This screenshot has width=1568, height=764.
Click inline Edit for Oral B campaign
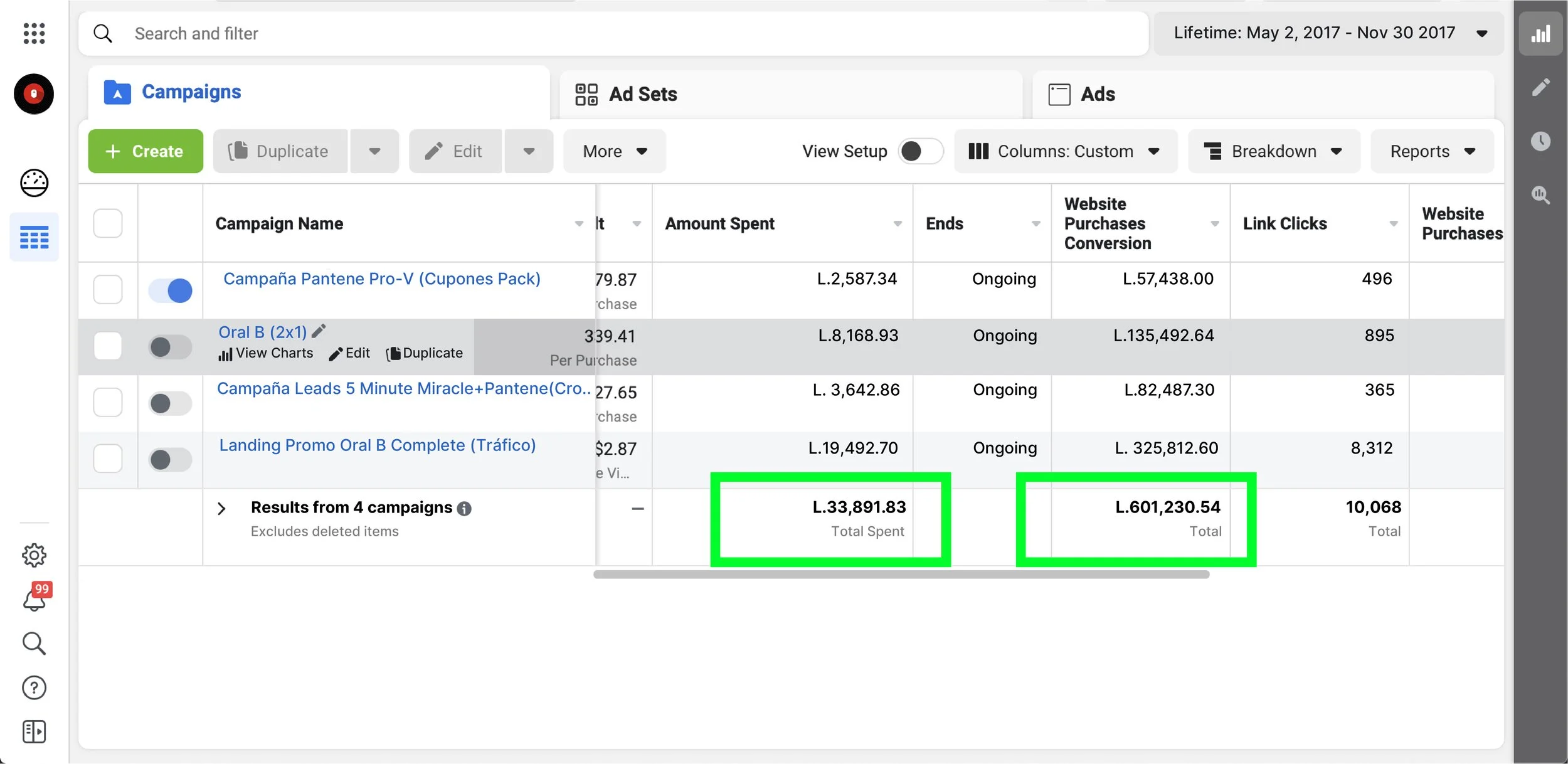click(349, 353)
